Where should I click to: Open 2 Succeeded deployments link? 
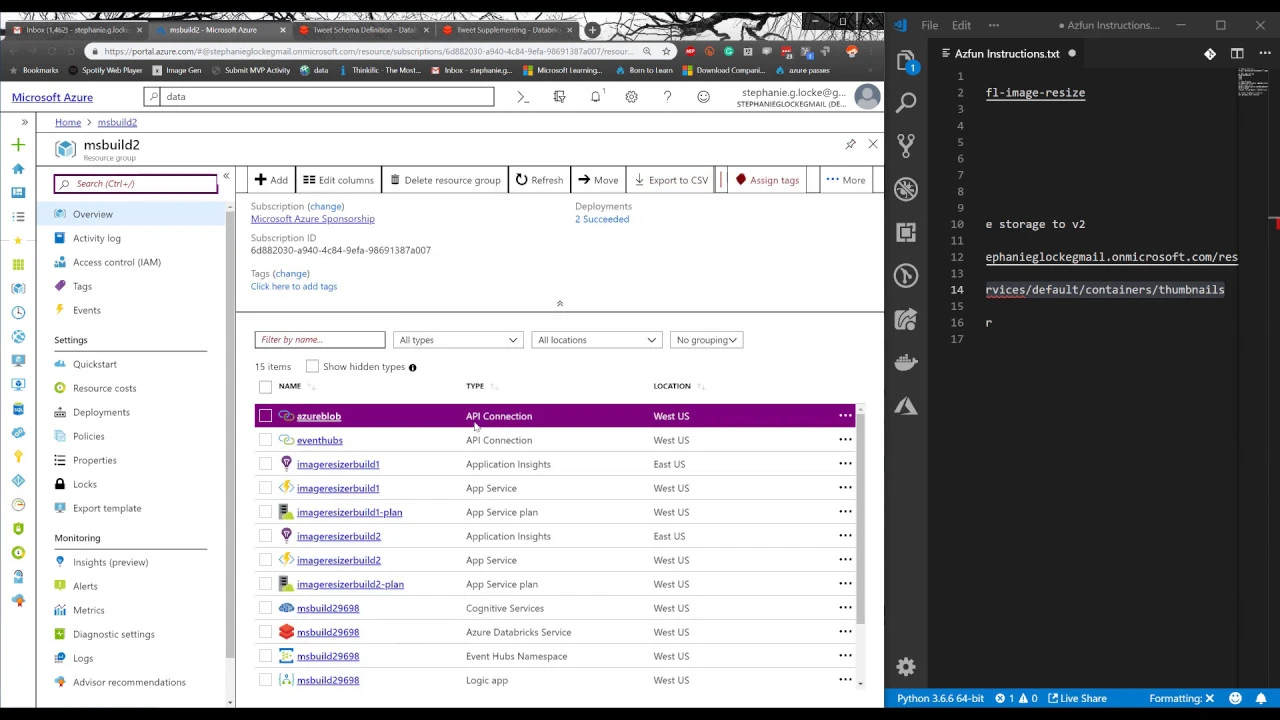602,219
